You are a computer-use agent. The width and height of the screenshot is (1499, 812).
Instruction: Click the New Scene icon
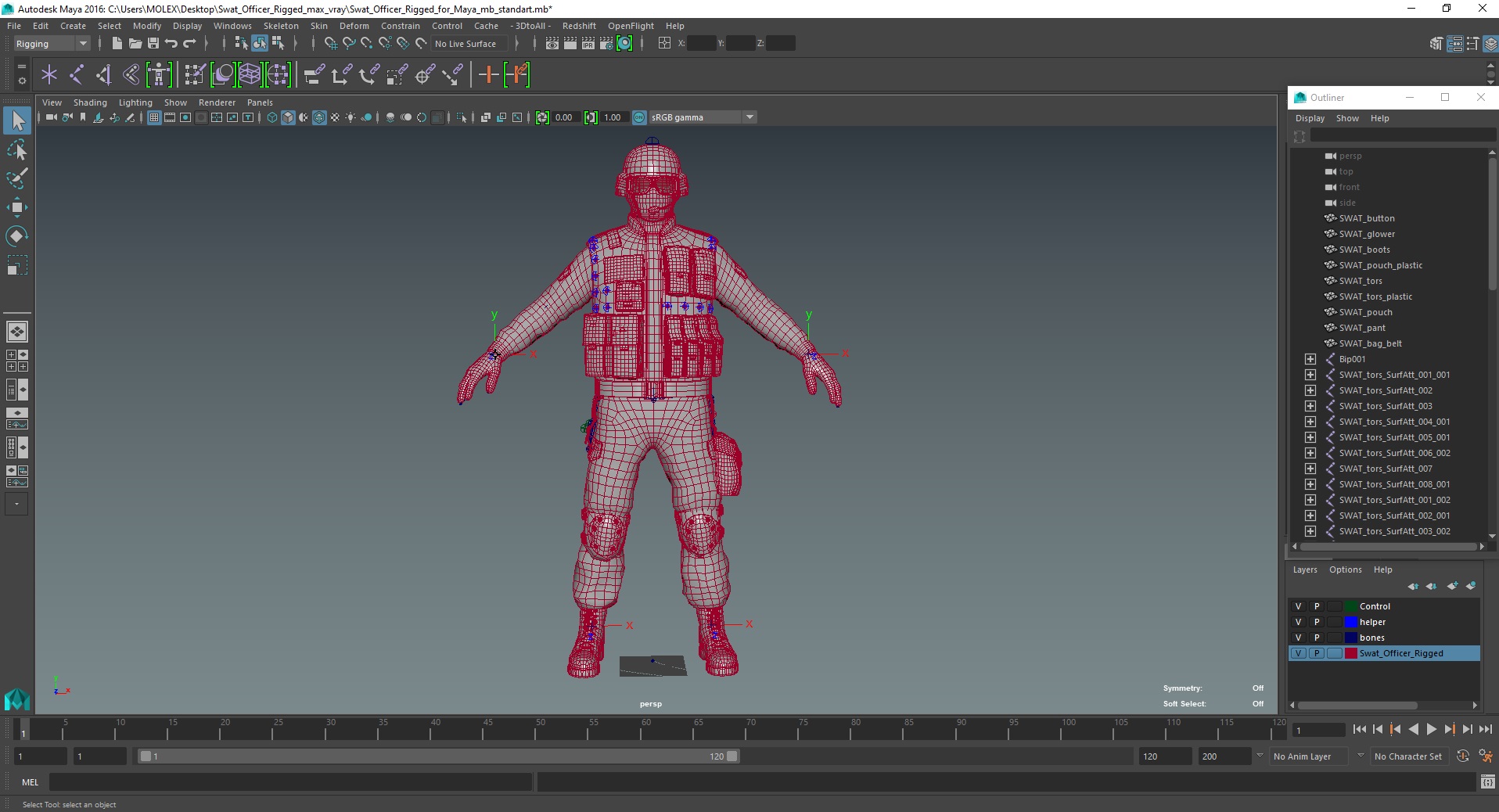pyautogui.click(x=117, y=44)
